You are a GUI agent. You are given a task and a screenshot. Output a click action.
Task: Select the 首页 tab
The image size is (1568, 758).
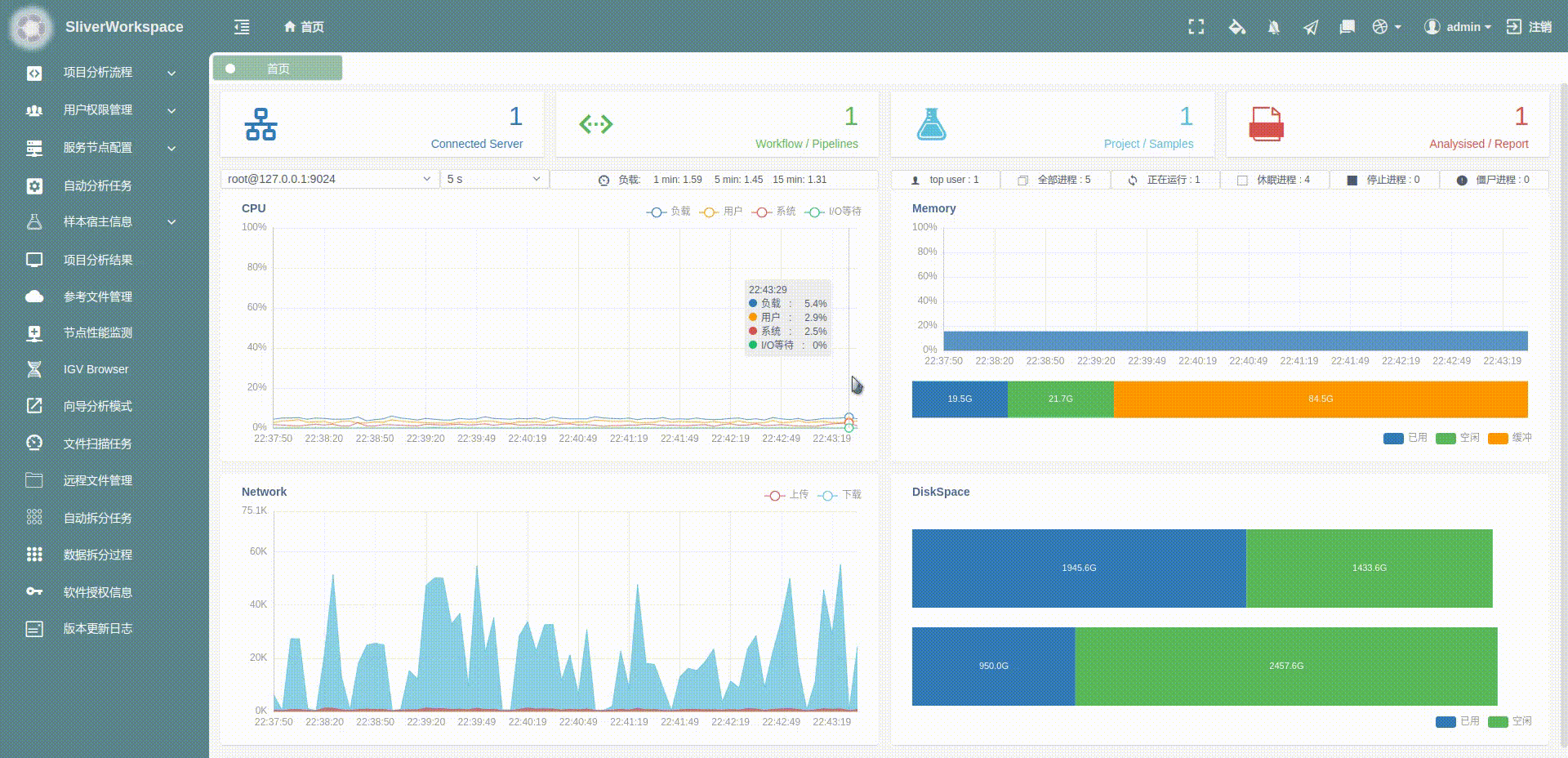point(277,69)
